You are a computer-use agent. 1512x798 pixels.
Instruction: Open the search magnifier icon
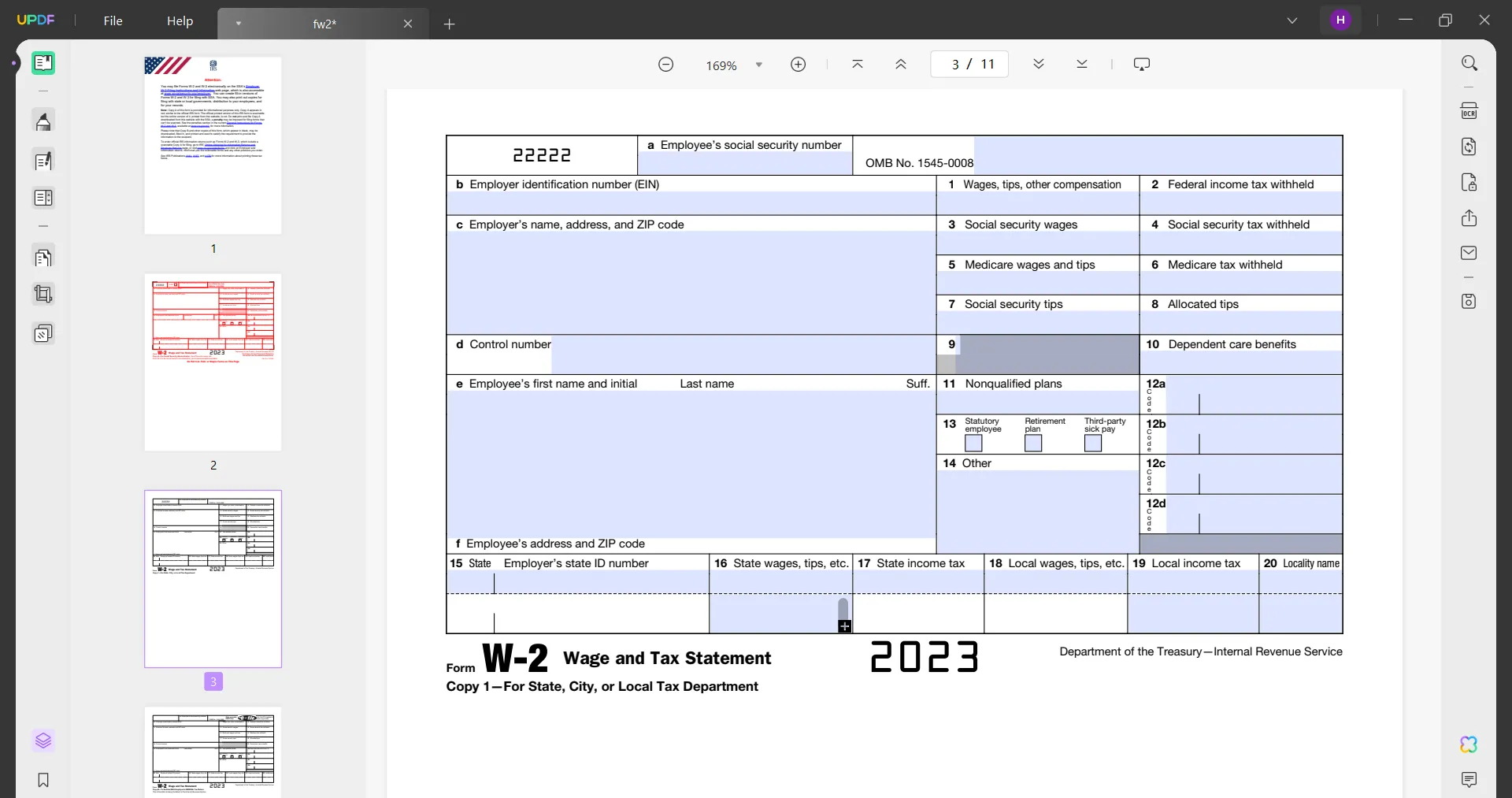(1469, 63)
